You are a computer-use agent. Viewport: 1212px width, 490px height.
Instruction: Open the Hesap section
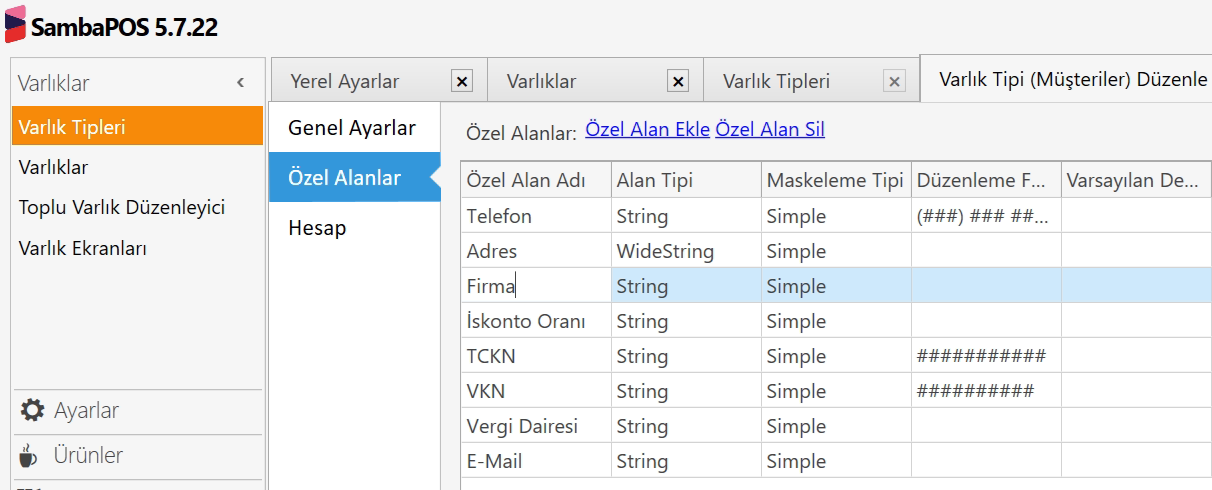click(x=317, y=228)
